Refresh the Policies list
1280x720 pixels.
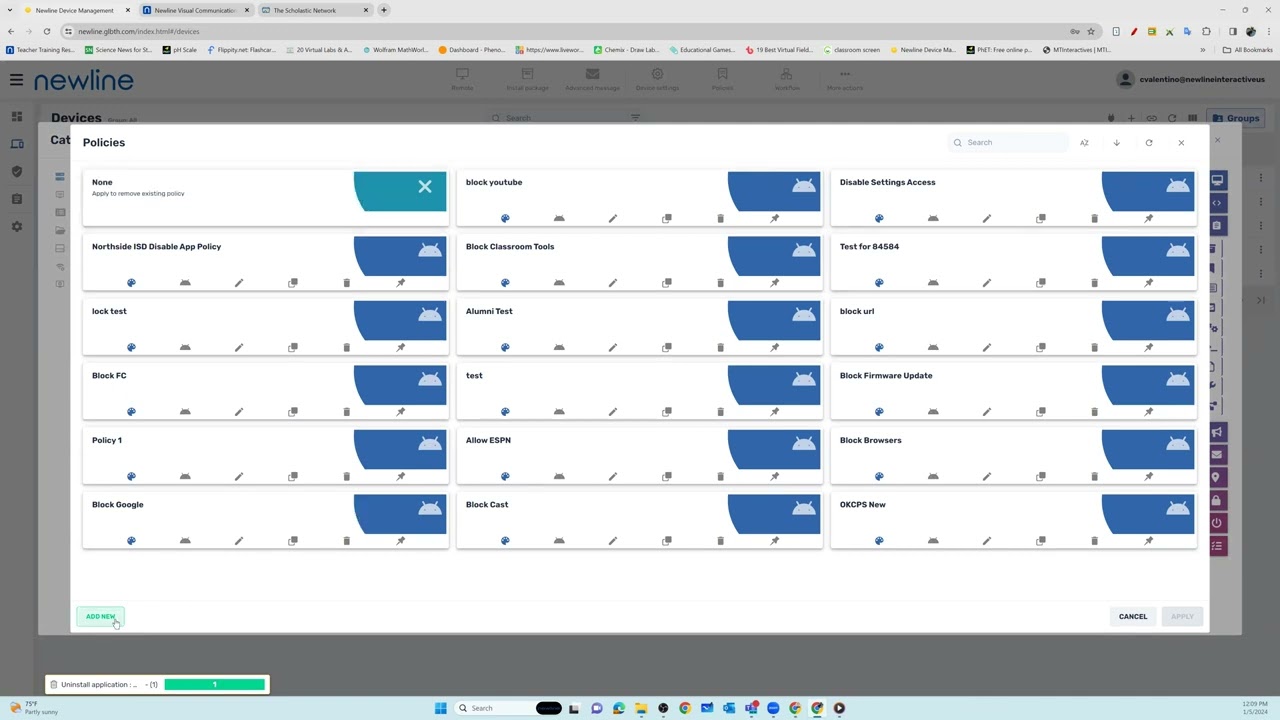coord(1149,143)
